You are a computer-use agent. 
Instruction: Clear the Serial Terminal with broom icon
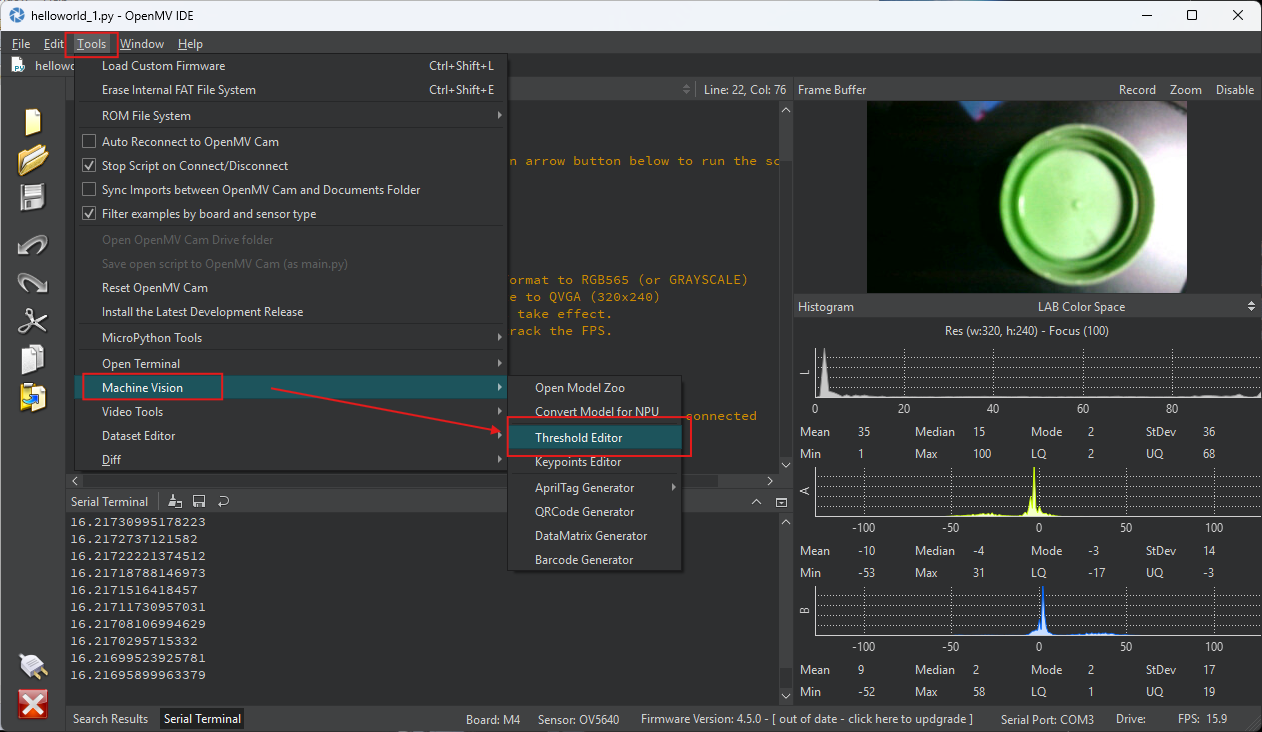175,501
